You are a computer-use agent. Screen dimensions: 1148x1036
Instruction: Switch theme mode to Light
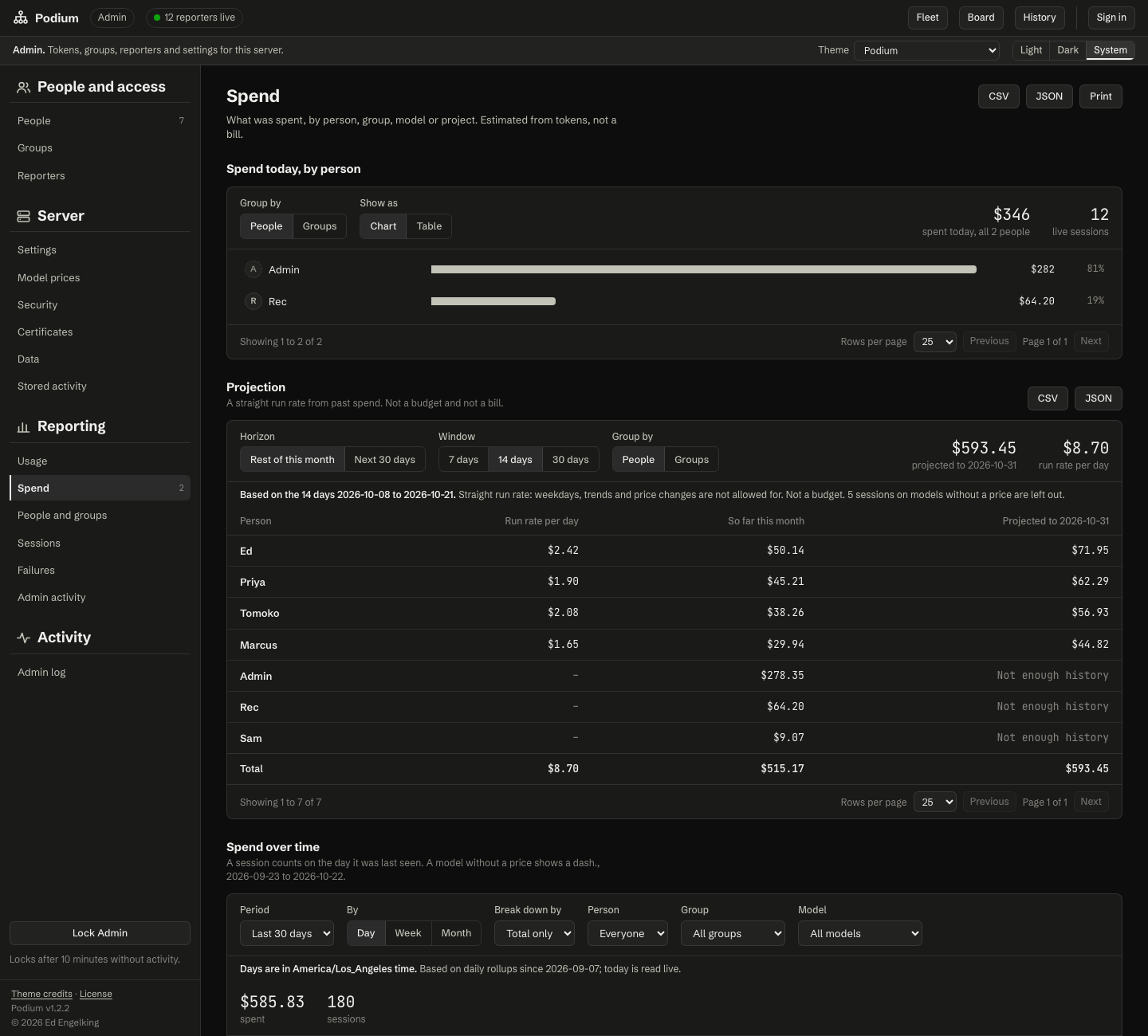[x=1031, y=50]
